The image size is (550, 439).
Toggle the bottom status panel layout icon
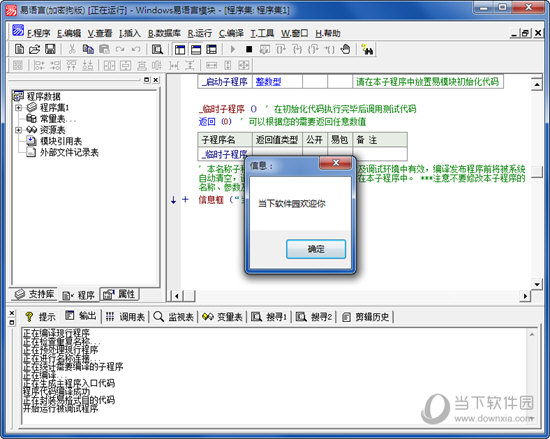[196, 49]
